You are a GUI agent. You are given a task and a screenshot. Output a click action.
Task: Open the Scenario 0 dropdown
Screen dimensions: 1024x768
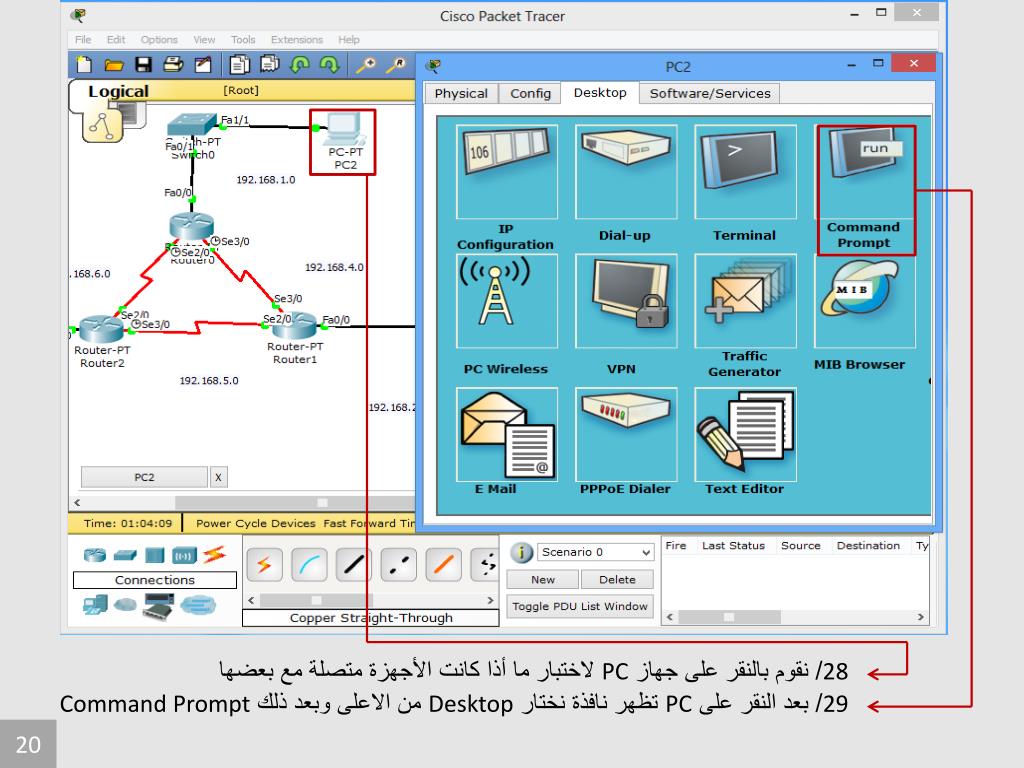coord(594,552)
